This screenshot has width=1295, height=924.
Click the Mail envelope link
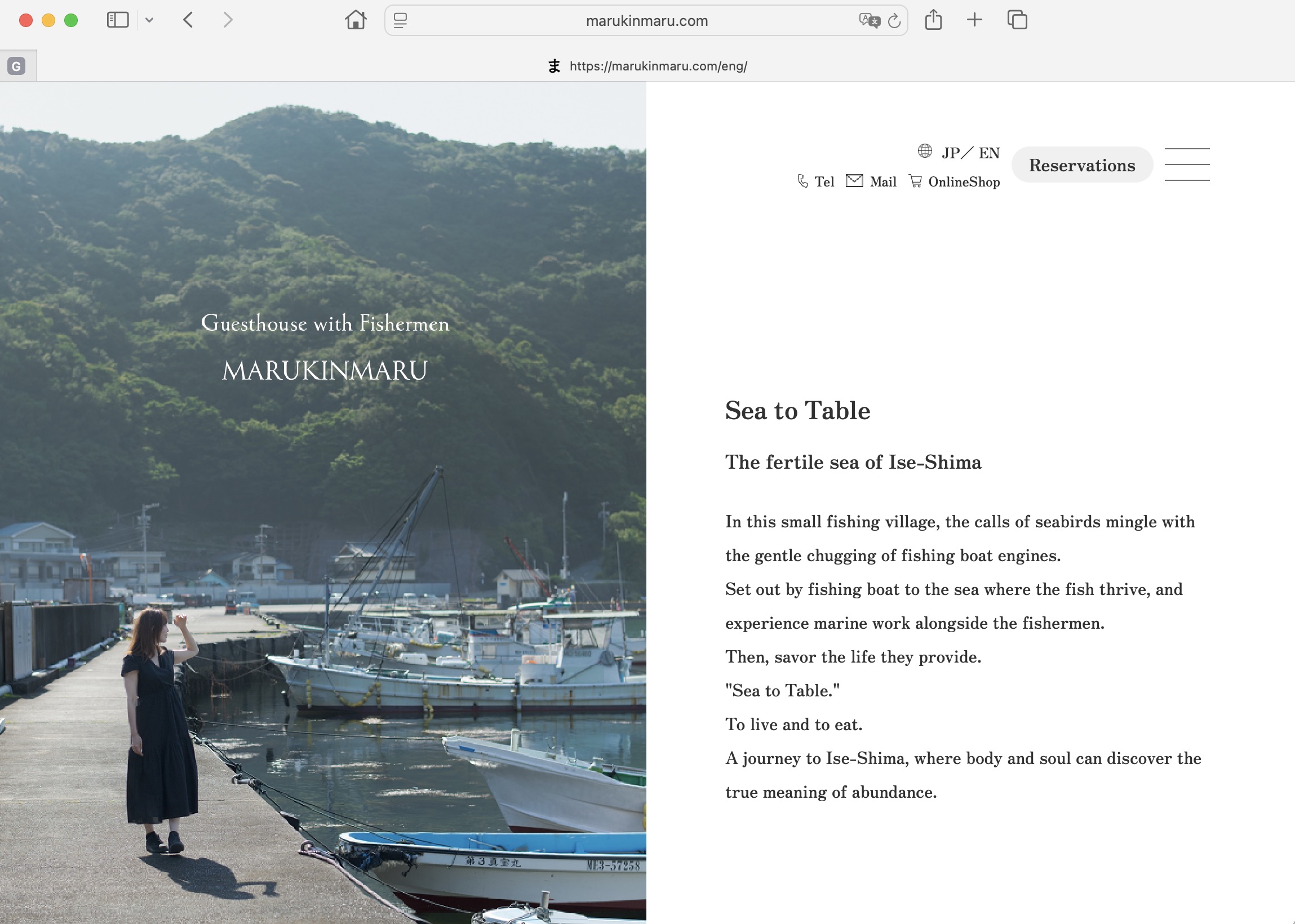871,181
